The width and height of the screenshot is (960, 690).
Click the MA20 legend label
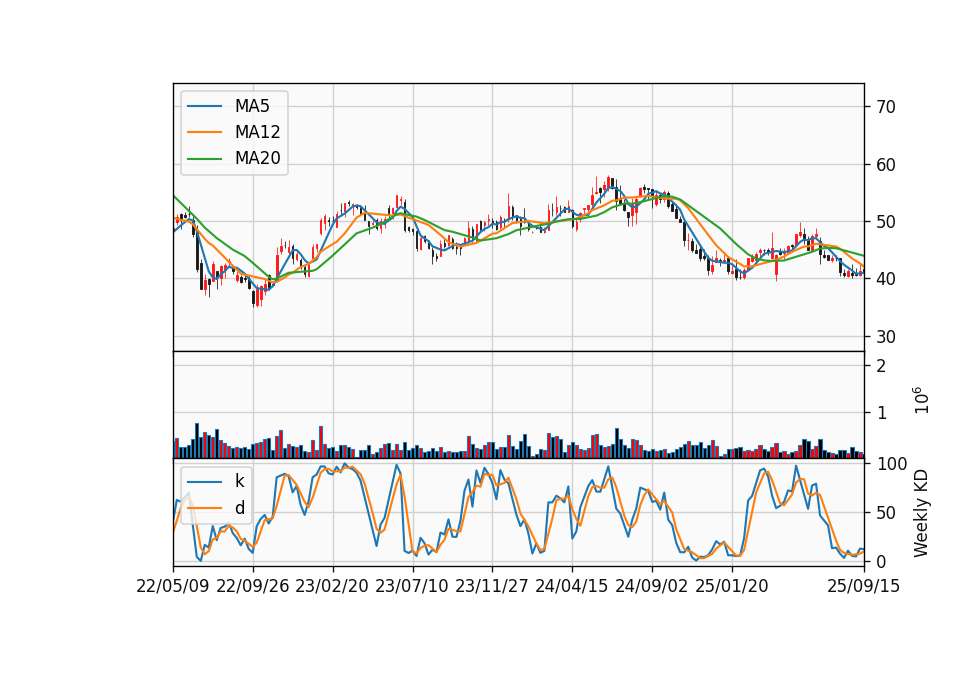[257, 158]
